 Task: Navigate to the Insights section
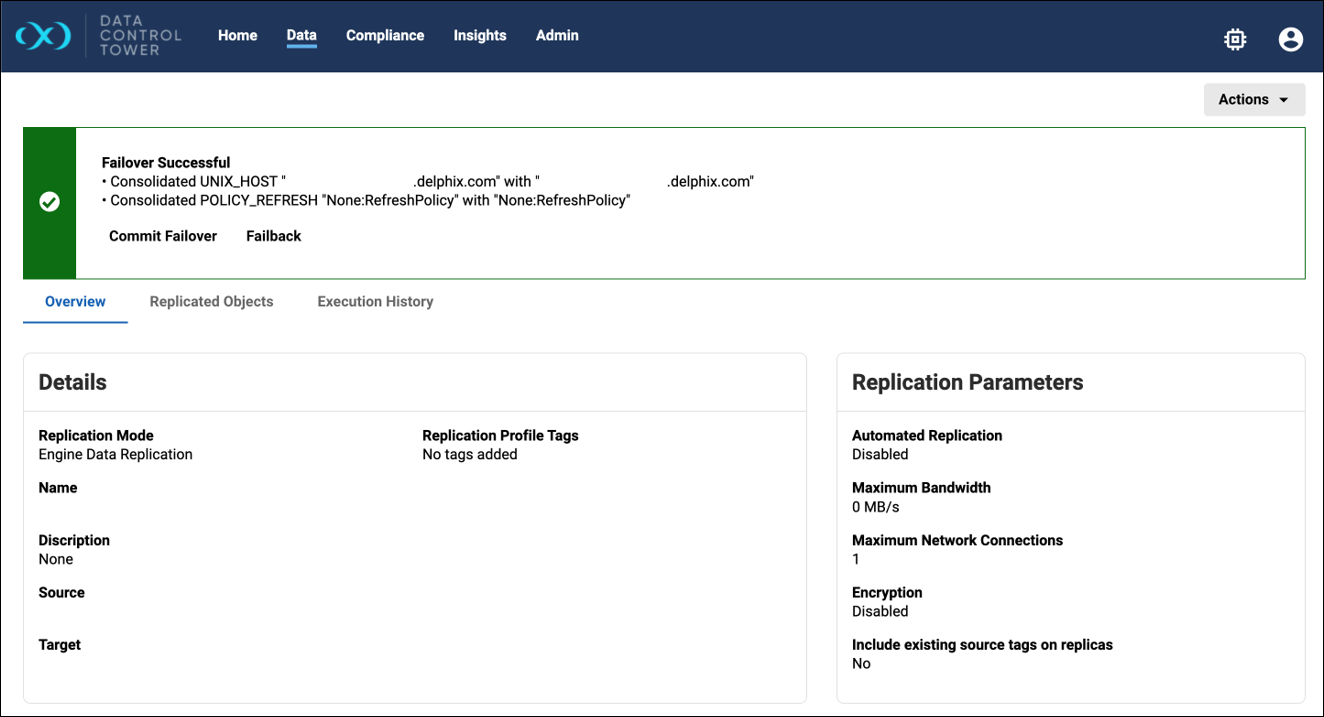(479, 35)
